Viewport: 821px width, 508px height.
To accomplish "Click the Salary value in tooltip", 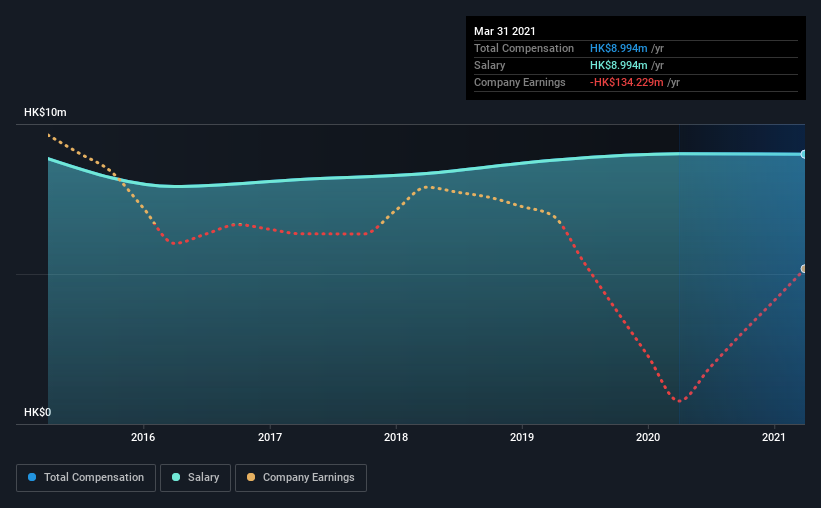I will click(x=618, y=65).
